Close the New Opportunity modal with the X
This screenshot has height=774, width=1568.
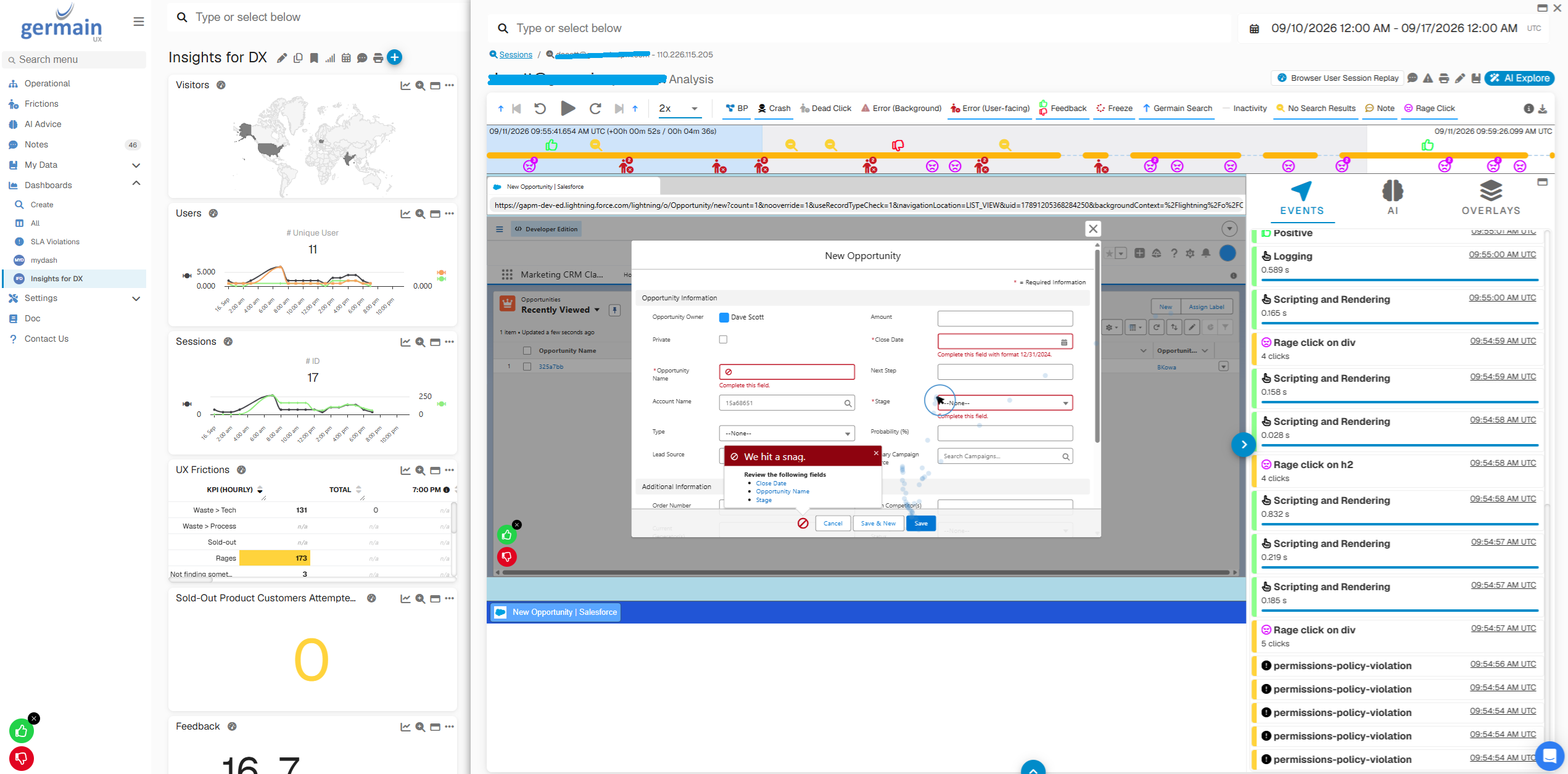tap(1093, 229)
